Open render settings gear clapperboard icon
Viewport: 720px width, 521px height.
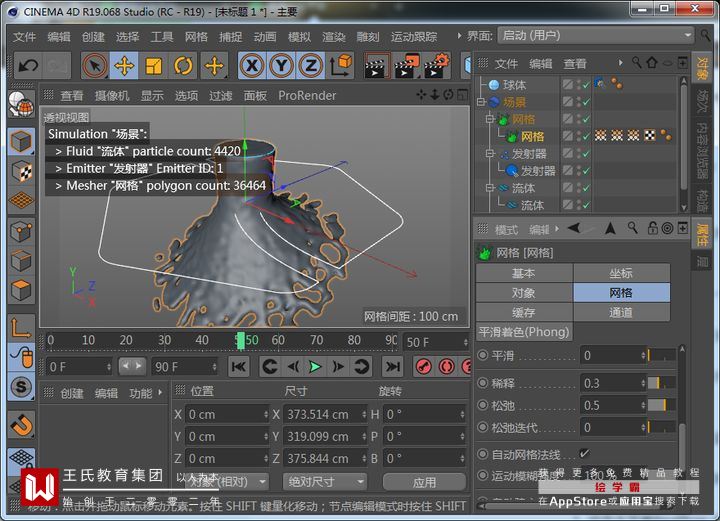point(436,66)
